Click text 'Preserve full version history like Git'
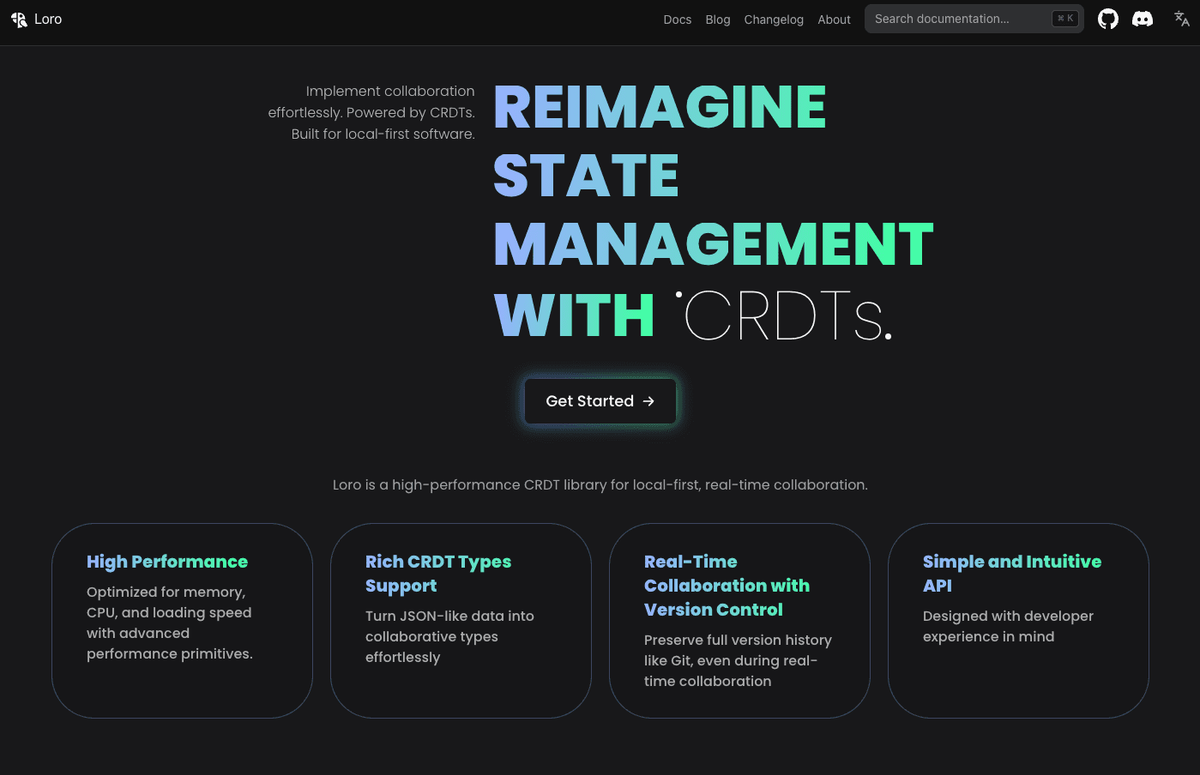The height and width of the screenshot is (775, 1200). [x=738, y=650]
